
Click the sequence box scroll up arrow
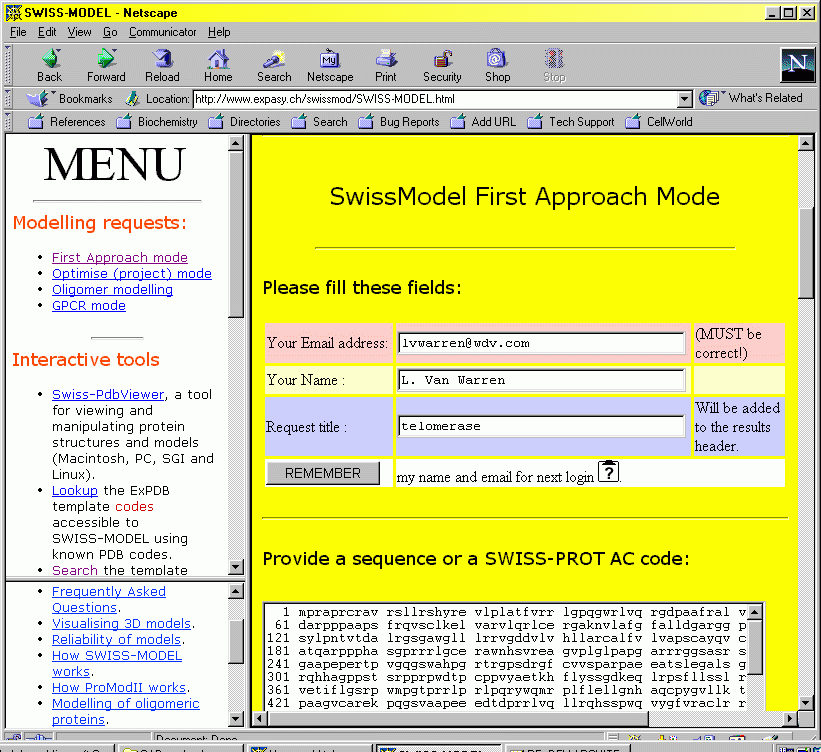click(x=755, y=612)
